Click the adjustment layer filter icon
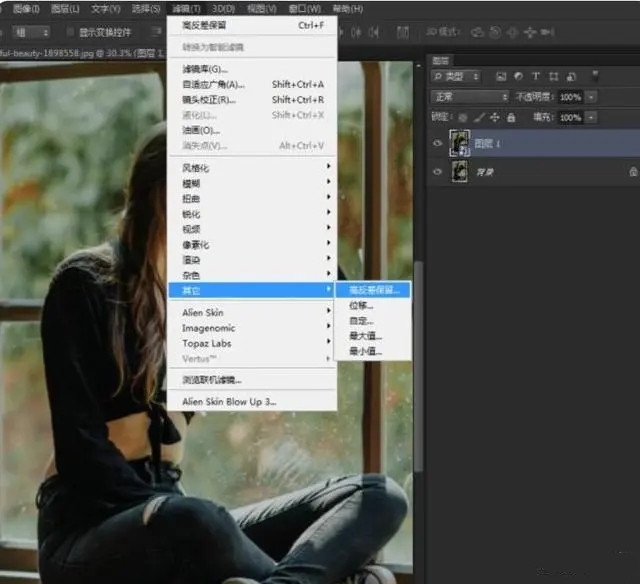 pyautogui.click(x=518, y=77)
